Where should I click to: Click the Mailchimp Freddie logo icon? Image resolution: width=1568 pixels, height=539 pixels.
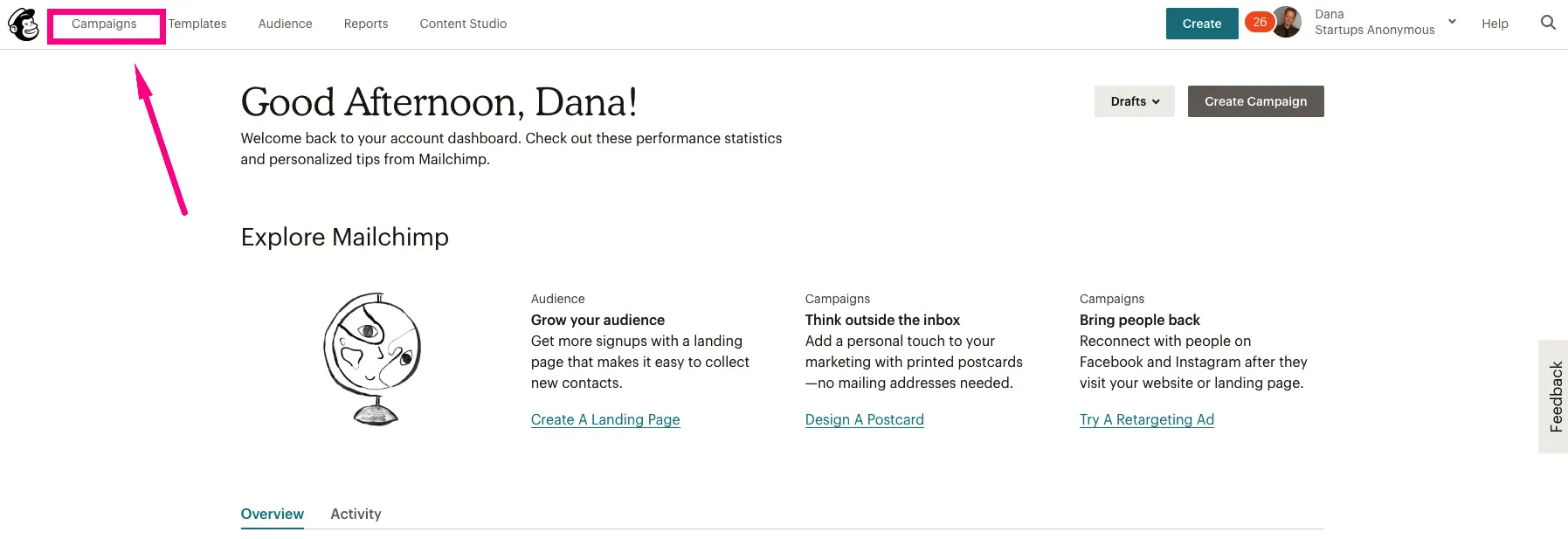(24, 24)
